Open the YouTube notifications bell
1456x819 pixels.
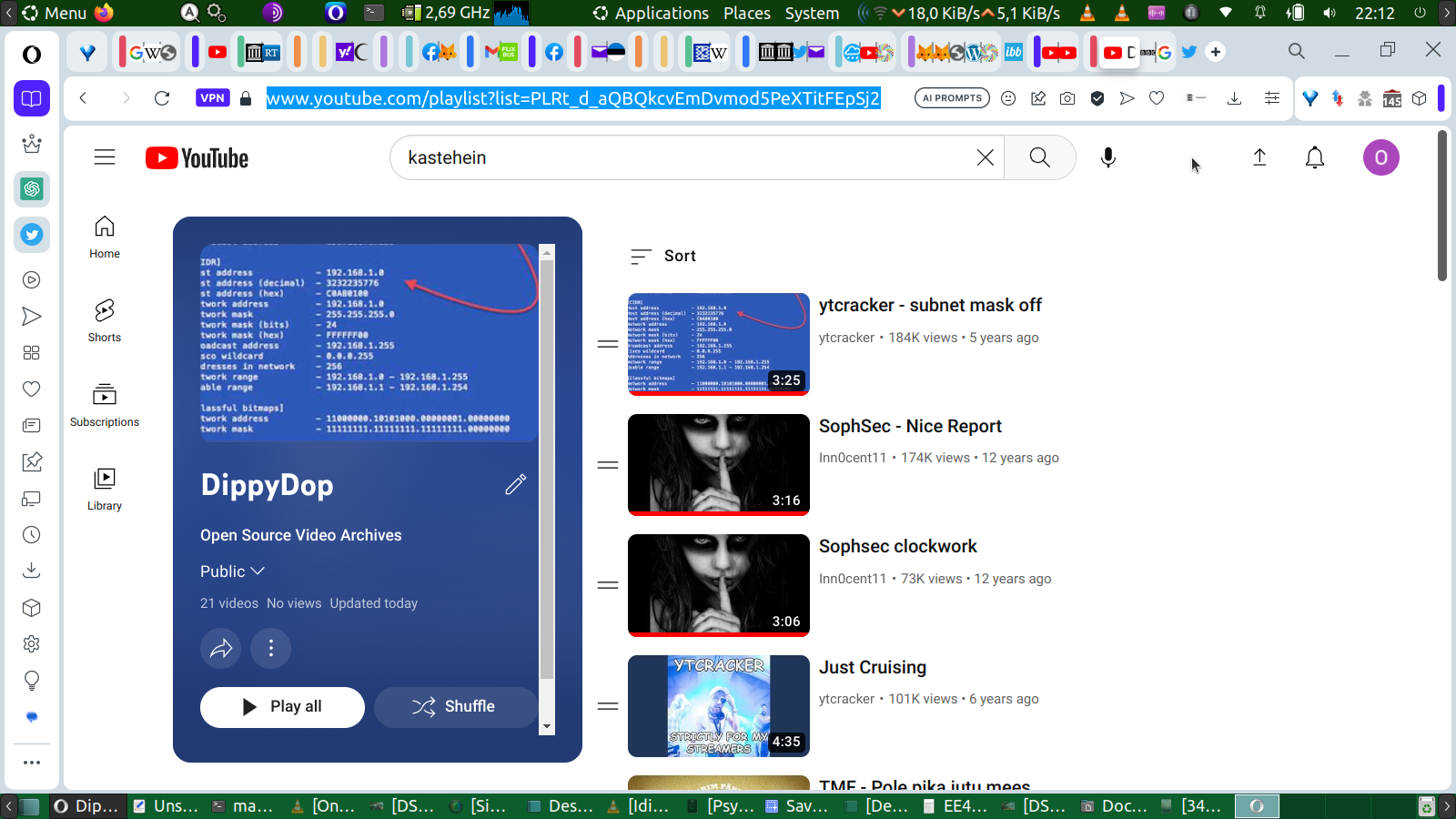point(1315,157)
